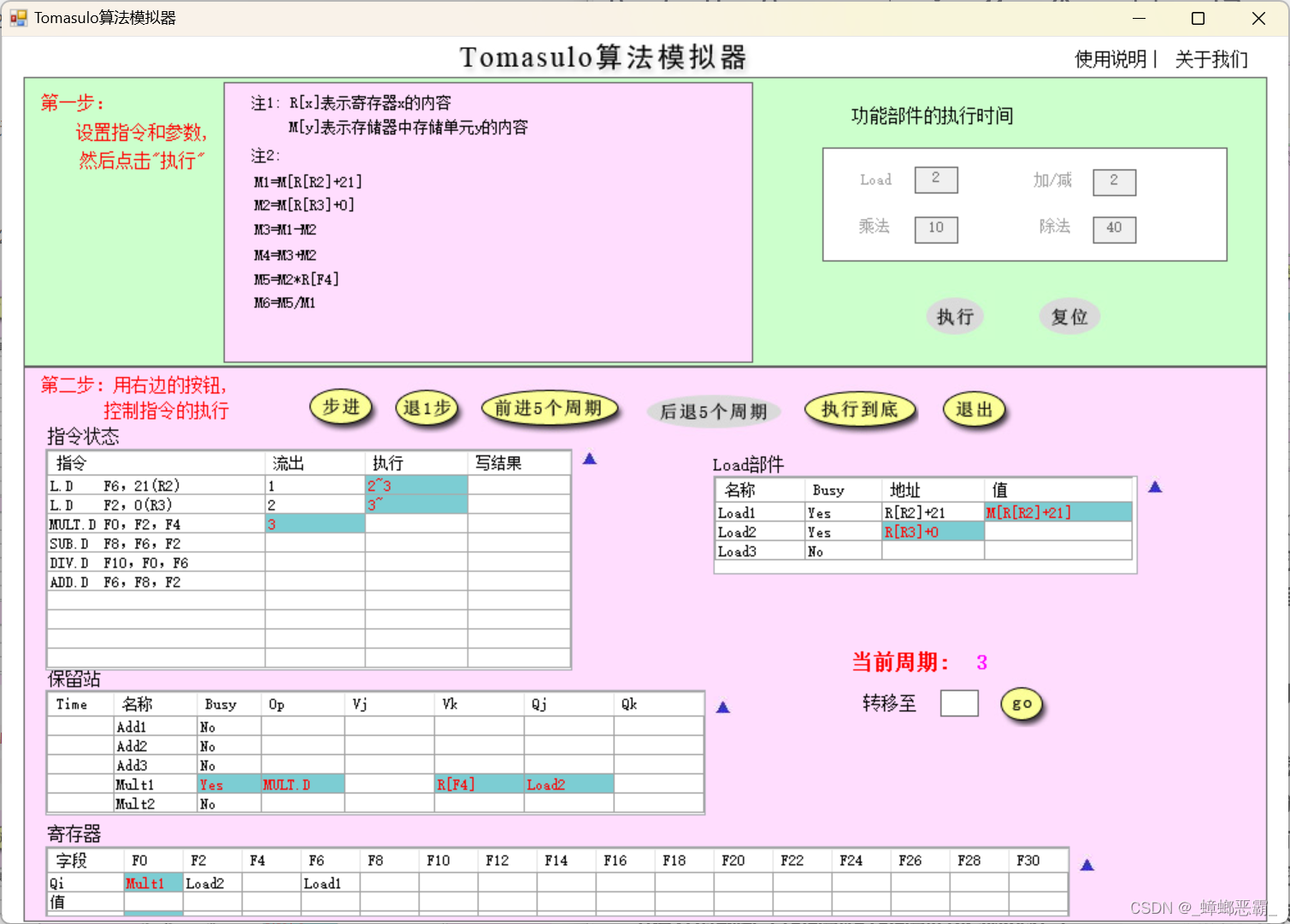Click blue triangle beside register table

1087,865
